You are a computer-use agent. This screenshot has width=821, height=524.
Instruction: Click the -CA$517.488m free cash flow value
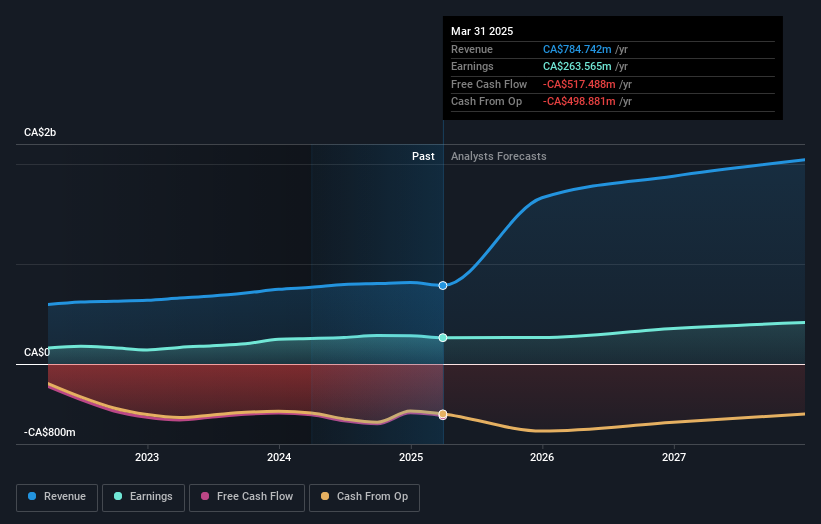pyautogui.click(x=579, y=84)
